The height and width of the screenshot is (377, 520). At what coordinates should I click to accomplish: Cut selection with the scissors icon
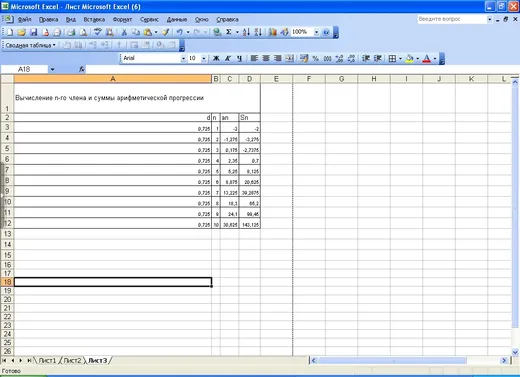coord(124,32)
